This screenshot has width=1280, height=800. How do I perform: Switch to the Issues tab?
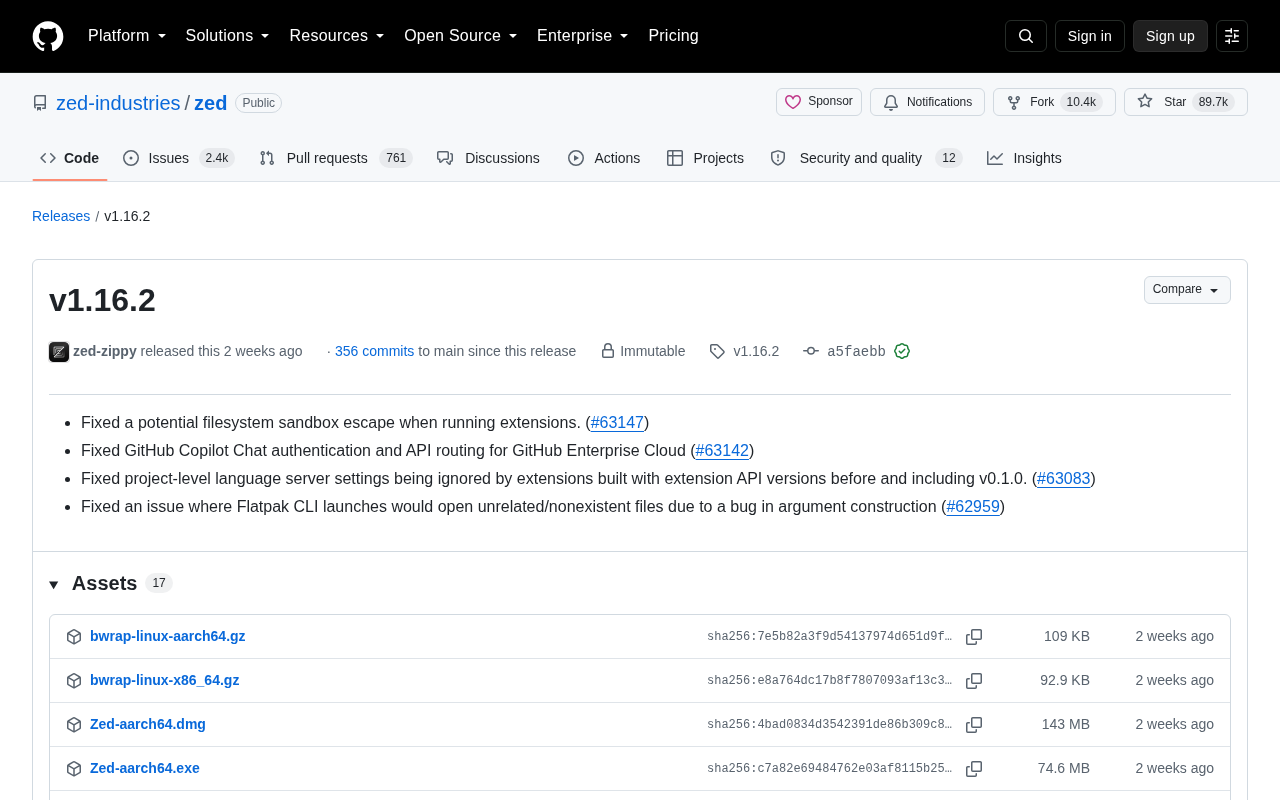tap(178, 158)
